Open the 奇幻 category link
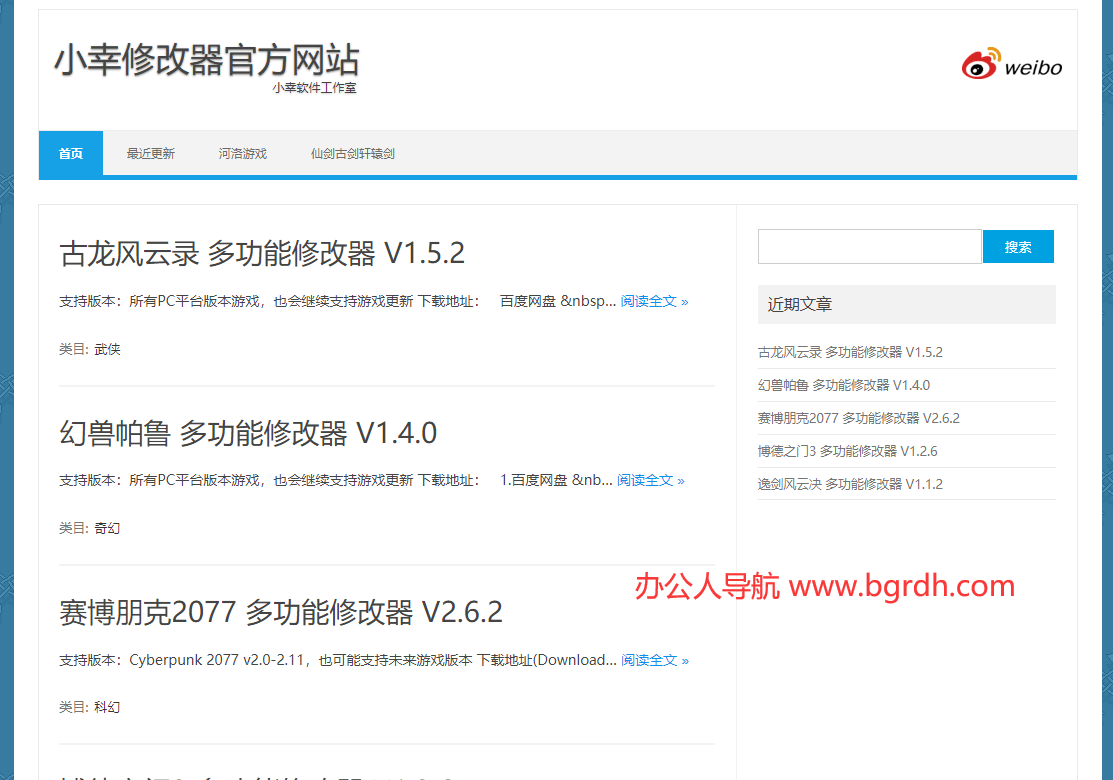The width and height of the screenshot is (1113, 780). [x=110, y=528]
